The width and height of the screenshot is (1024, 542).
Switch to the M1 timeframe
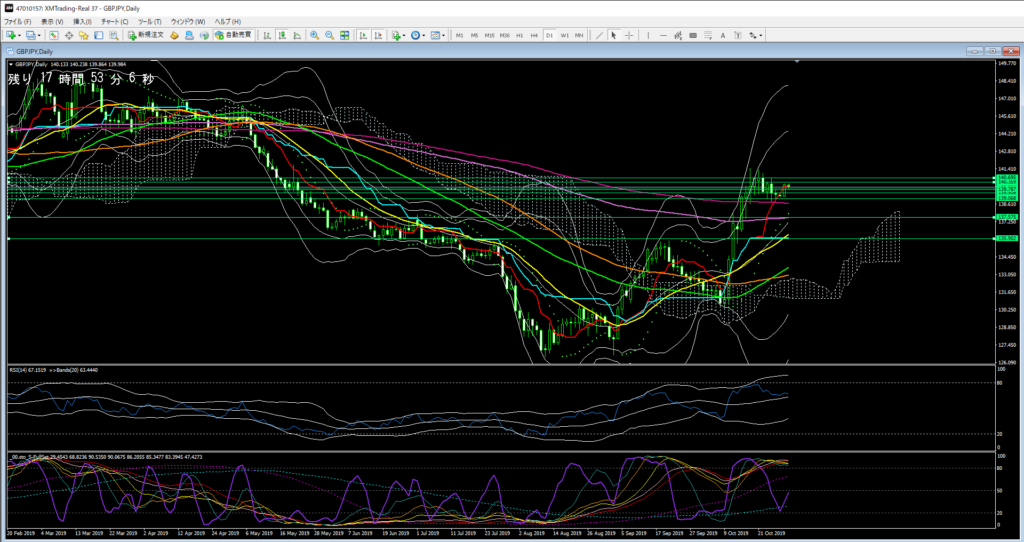[x=459, y=35]
